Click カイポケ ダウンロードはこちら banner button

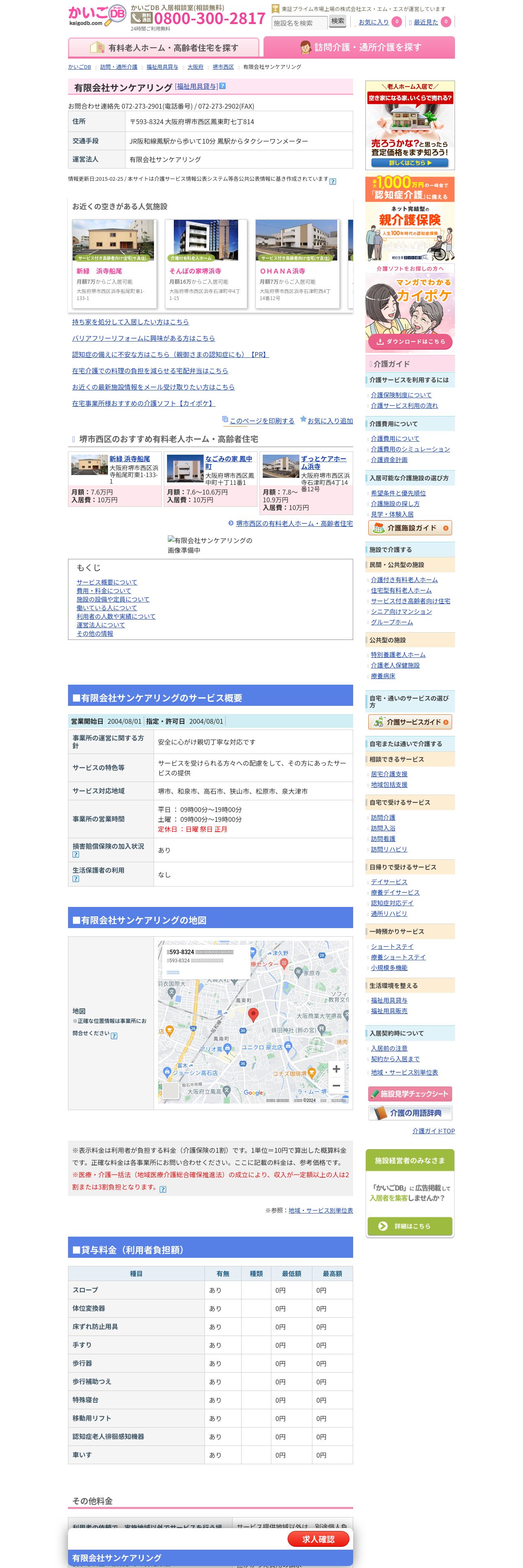pos(410,342)
